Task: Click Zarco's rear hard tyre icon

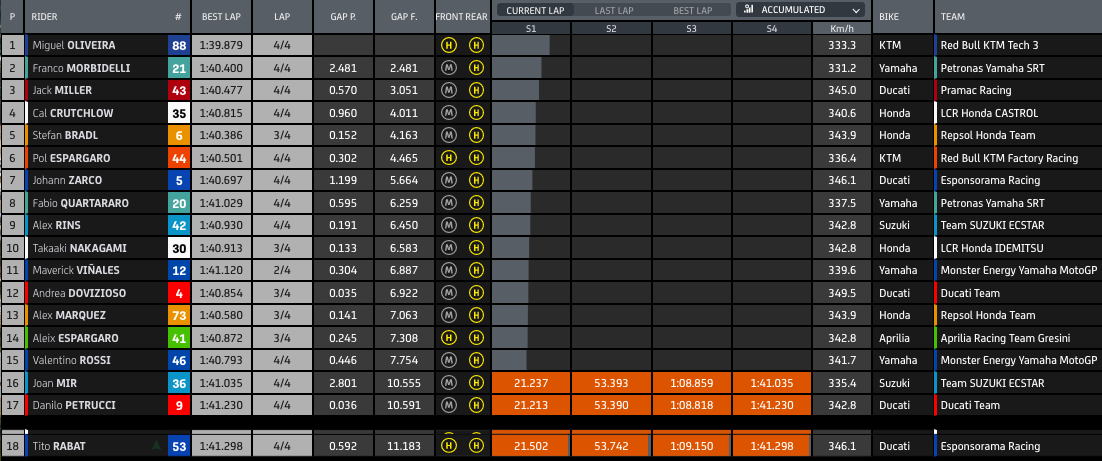Action: (x=477, y=181)
